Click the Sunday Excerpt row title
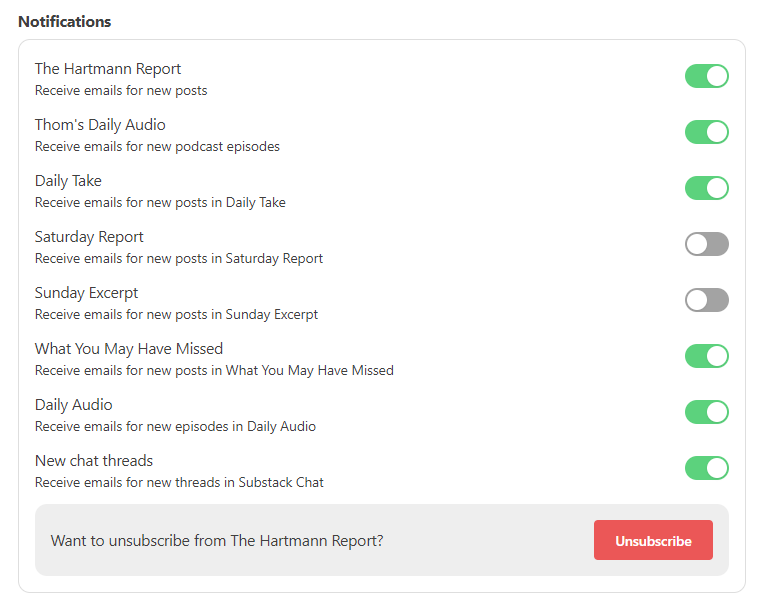765x613 pixels. [x=86, y=293]
